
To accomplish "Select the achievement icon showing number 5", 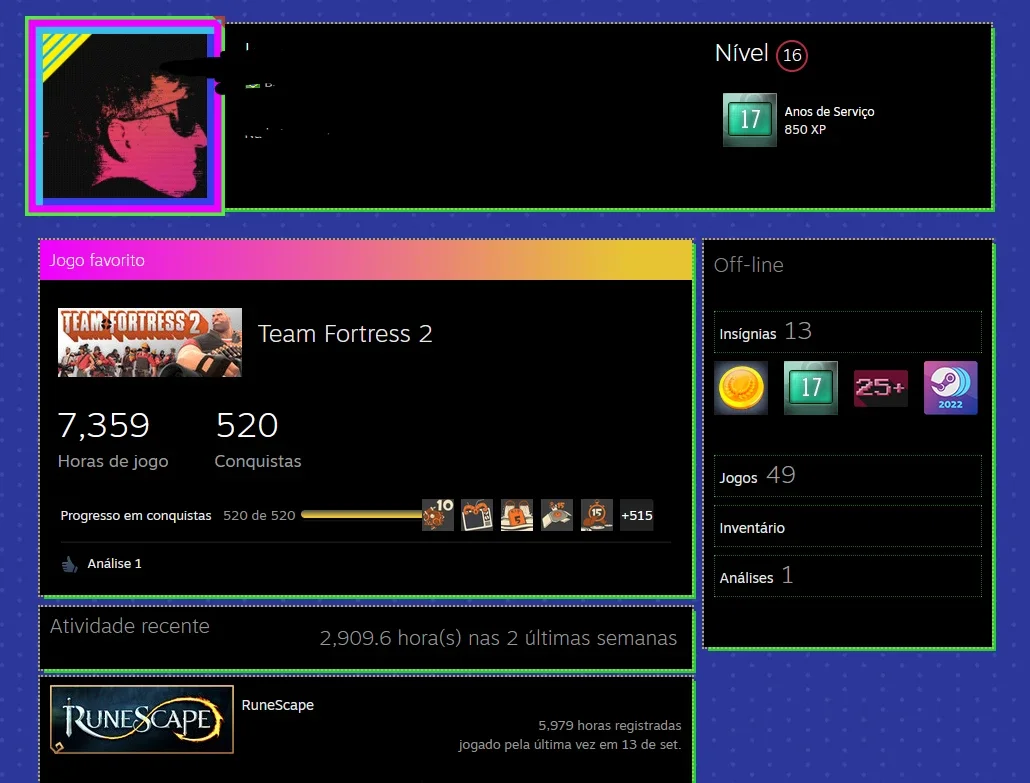I will [517, 515].
